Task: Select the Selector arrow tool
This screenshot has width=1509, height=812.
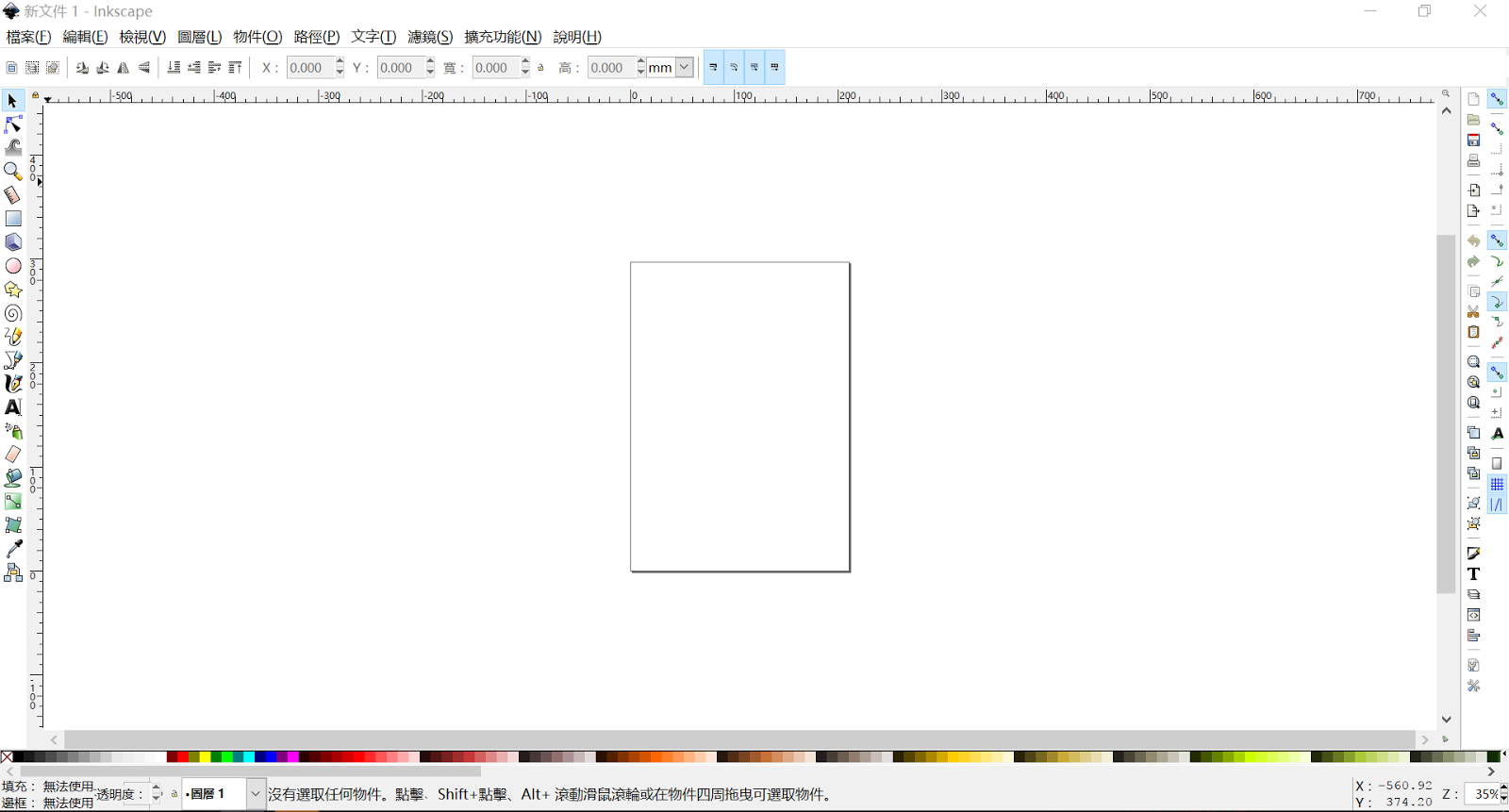Action: coord(12,101)
